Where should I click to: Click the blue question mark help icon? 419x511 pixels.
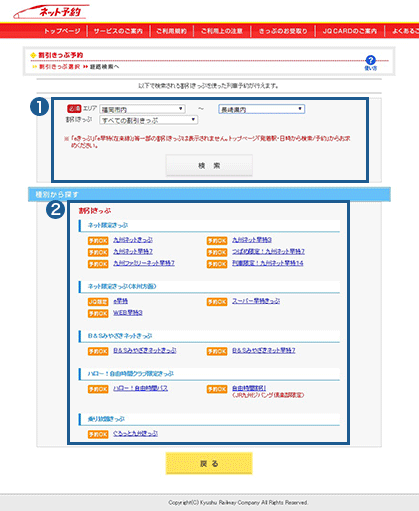coord(370,60)
